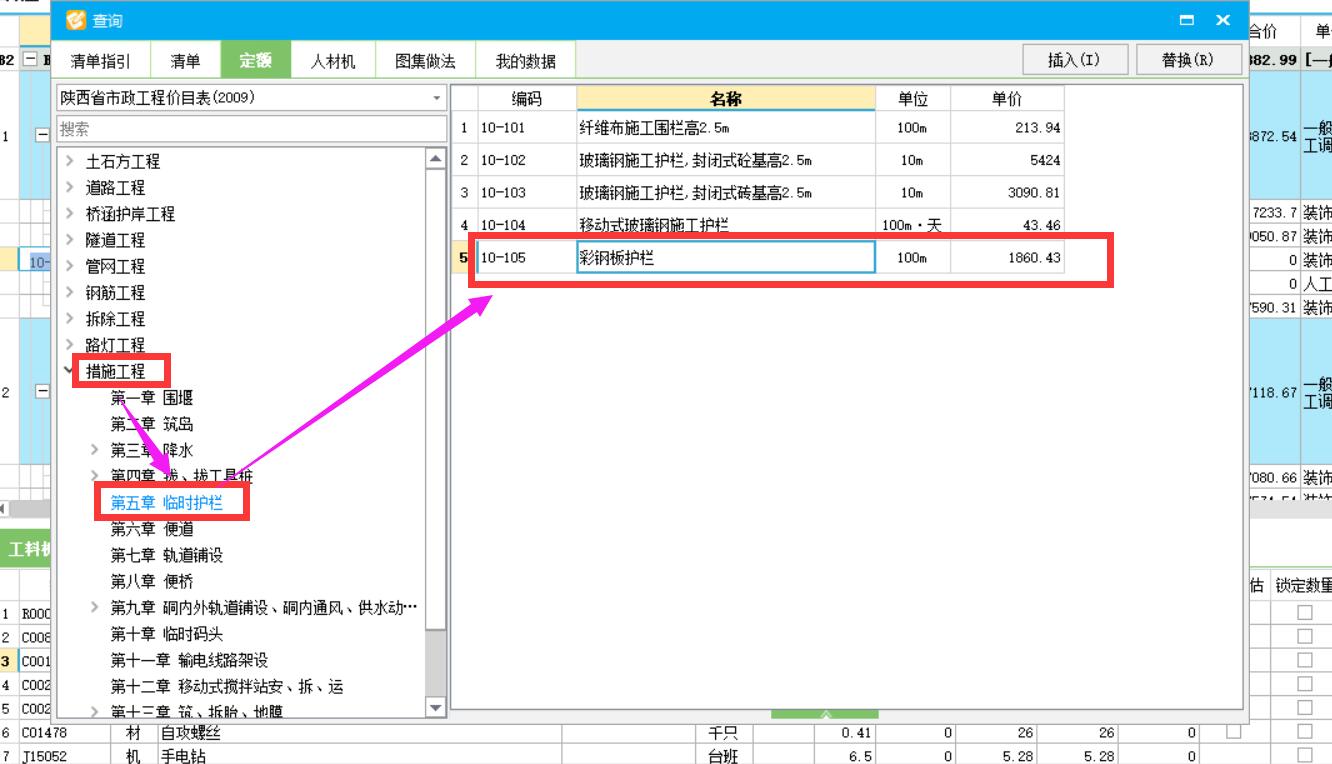Click 彩钢板护栏 name cell

[726, 257]
